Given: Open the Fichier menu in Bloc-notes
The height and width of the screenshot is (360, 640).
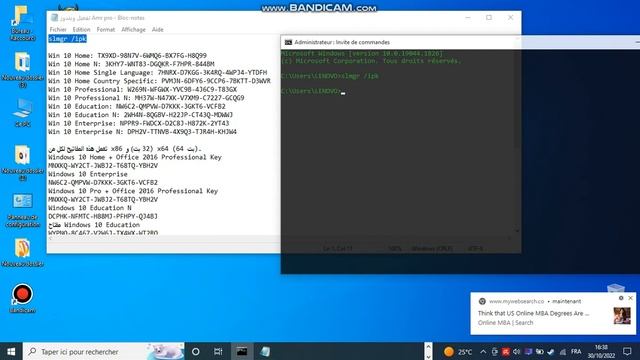Looking at the screenshot, I should (x=58, y=29).
